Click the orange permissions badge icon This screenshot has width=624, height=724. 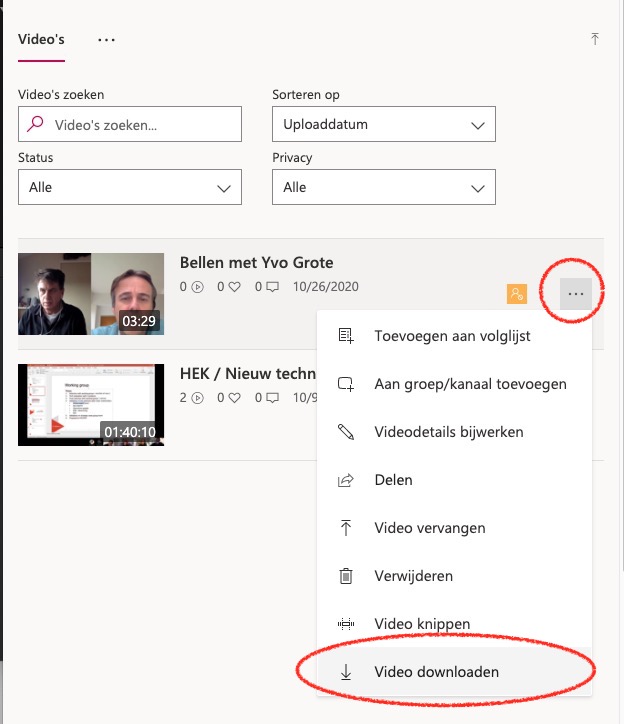(x=516, y=293)
